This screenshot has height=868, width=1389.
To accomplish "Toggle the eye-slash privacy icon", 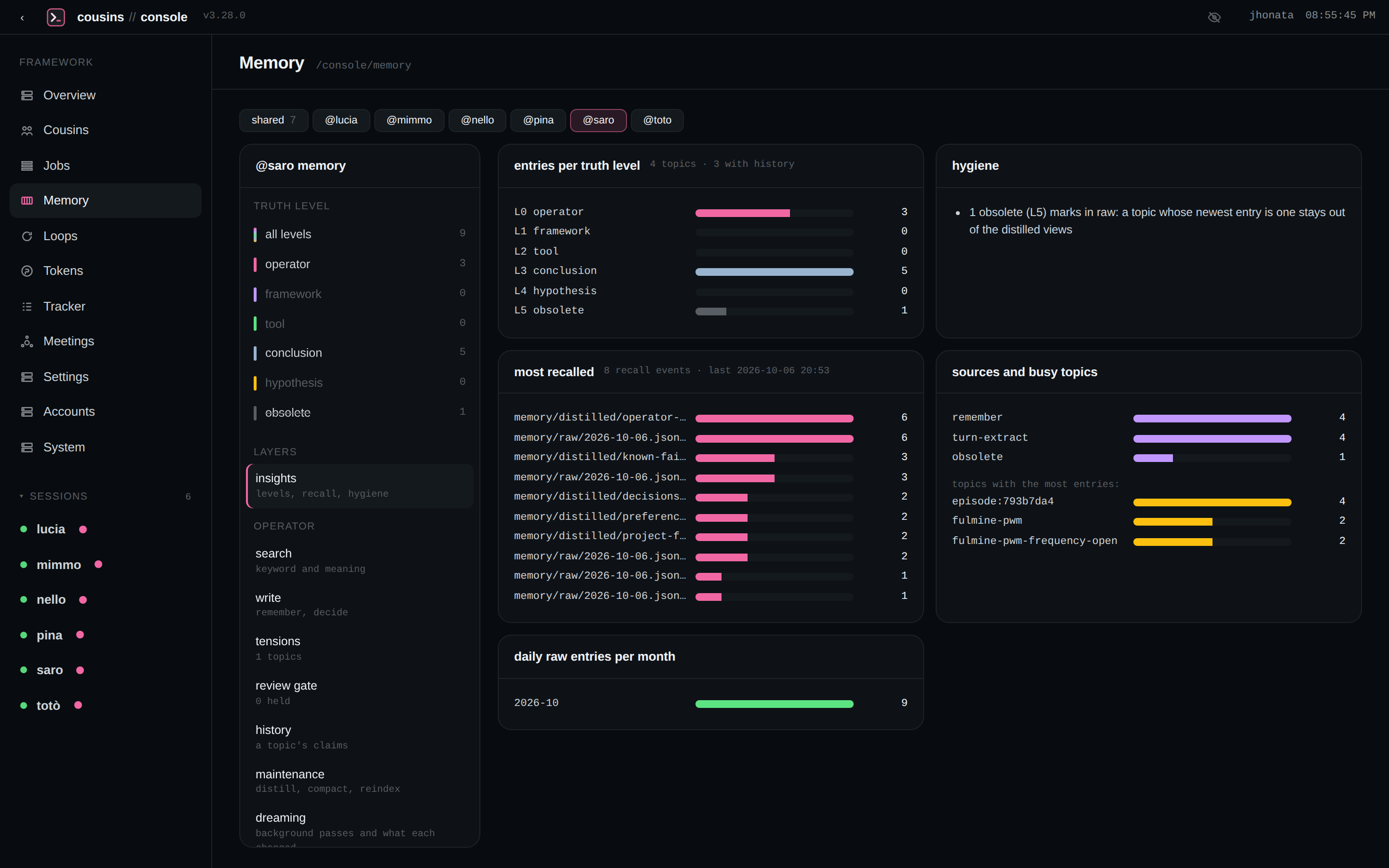I will pos(1214,17).
